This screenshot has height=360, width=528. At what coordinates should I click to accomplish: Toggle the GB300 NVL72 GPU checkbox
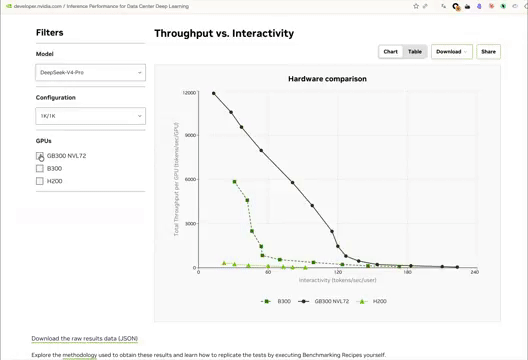click(40, 156)
